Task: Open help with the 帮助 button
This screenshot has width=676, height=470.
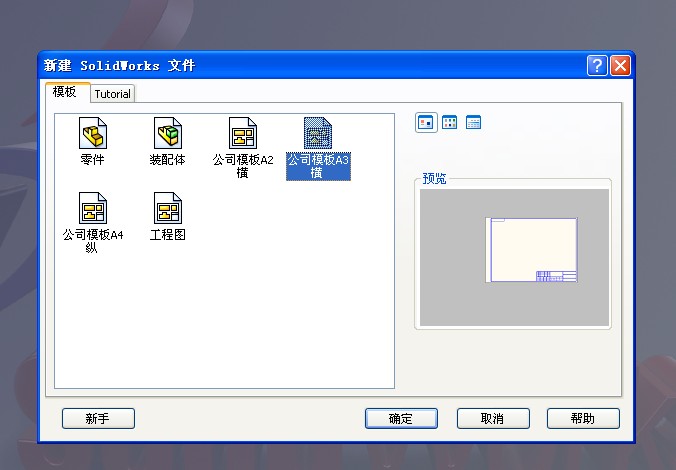Action: click(583, 418)
